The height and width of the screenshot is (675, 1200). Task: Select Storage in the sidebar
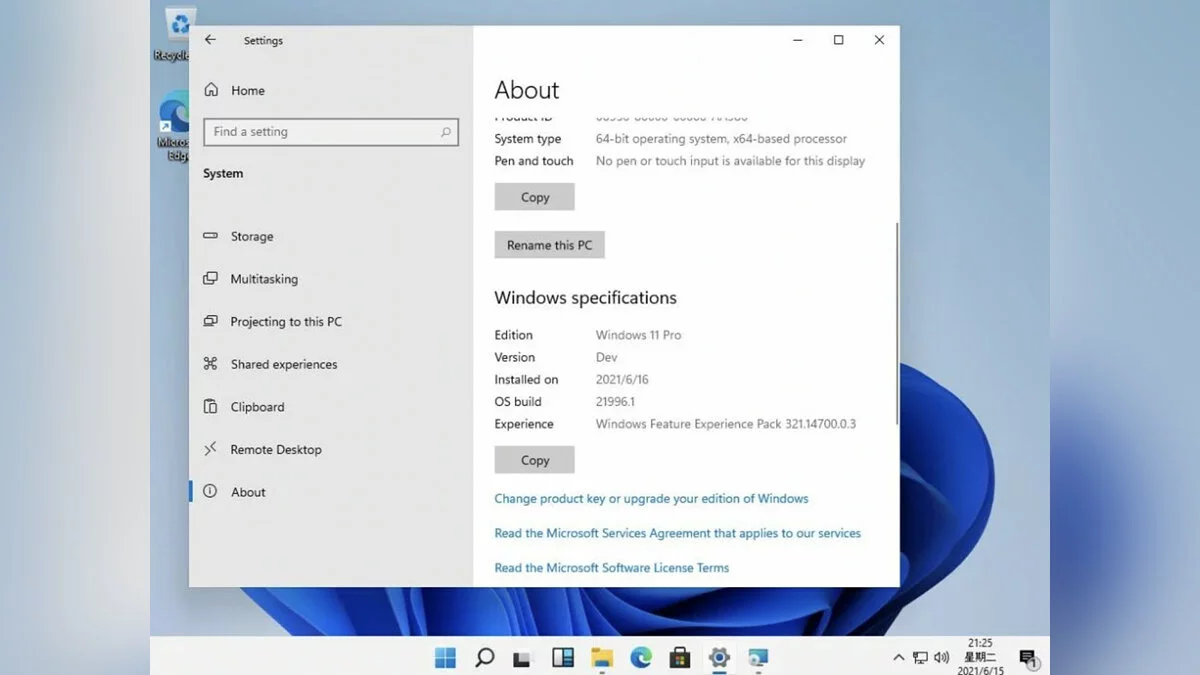point(251,237)
